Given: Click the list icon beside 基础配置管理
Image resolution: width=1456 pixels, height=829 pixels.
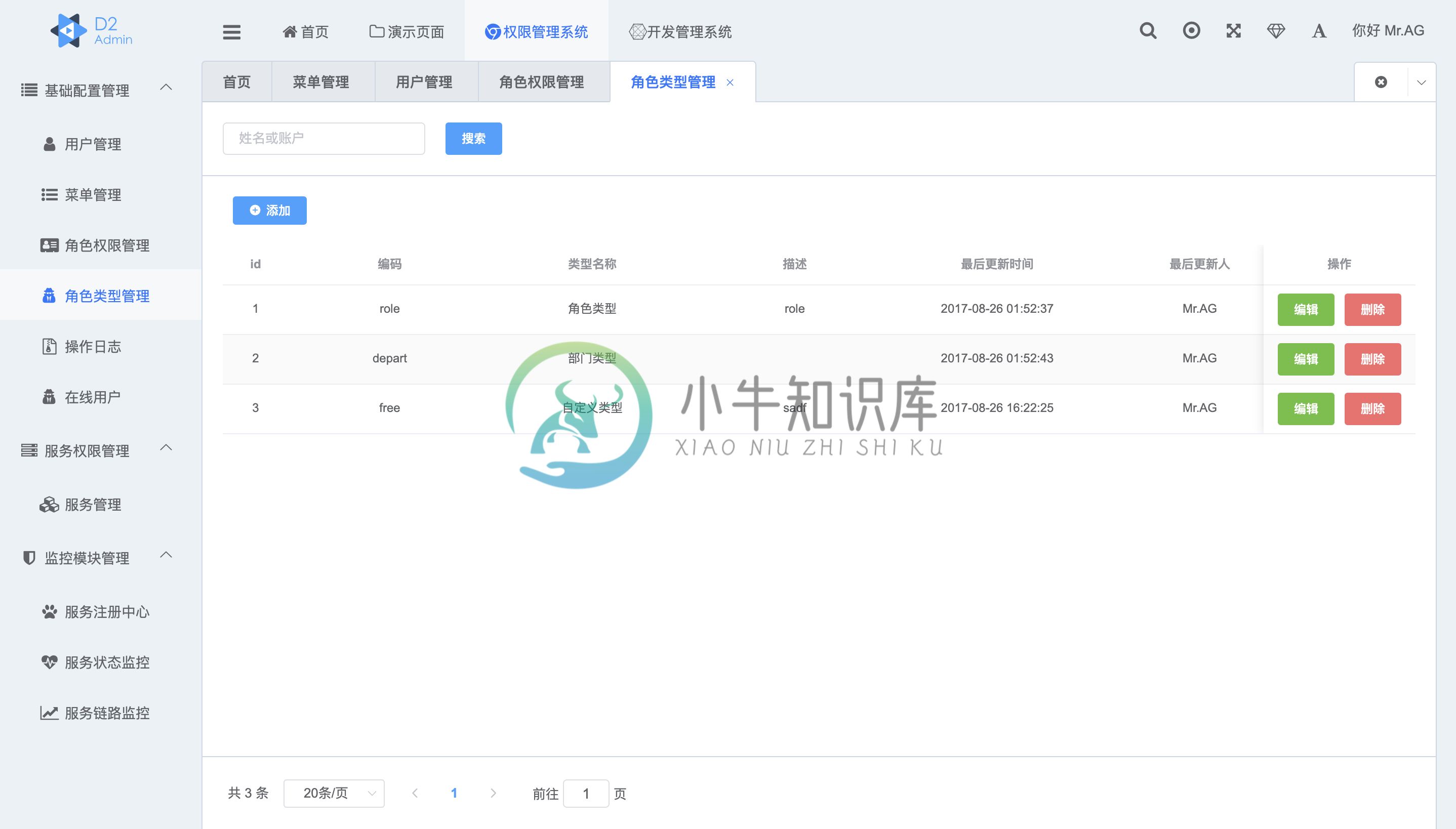Looking at the screenshot, I should tap(29, 90).
